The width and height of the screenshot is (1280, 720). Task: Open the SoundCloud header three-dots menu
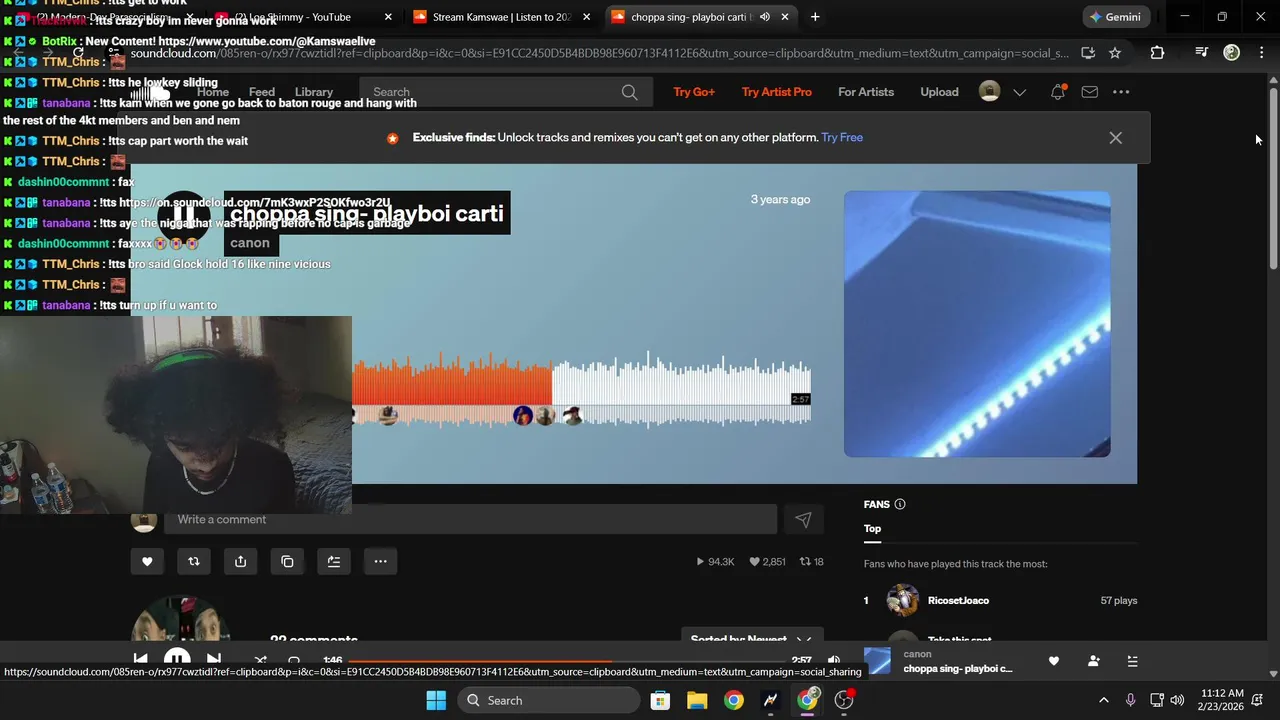coord(1121,92)
